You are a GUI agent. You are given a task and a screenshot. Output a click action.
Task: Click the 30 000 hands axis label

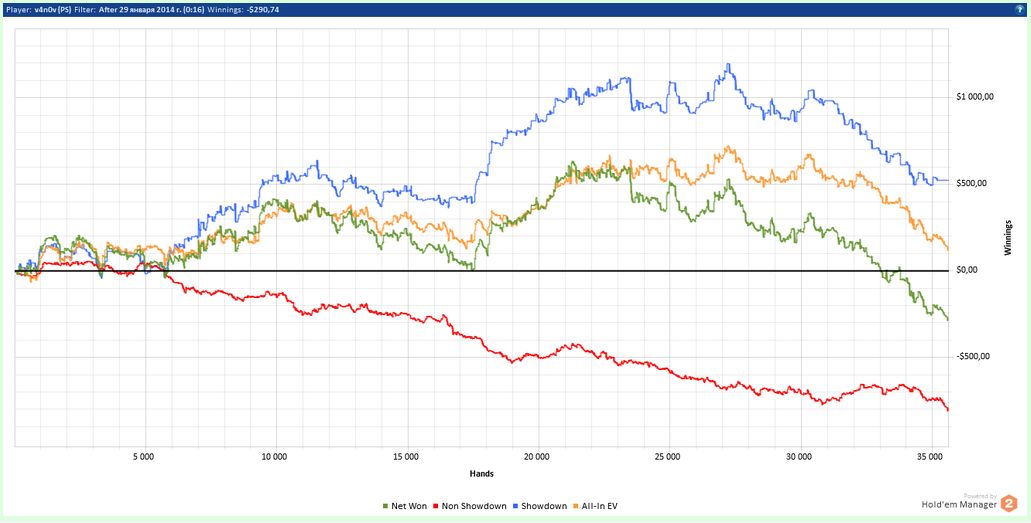(800, 457)
